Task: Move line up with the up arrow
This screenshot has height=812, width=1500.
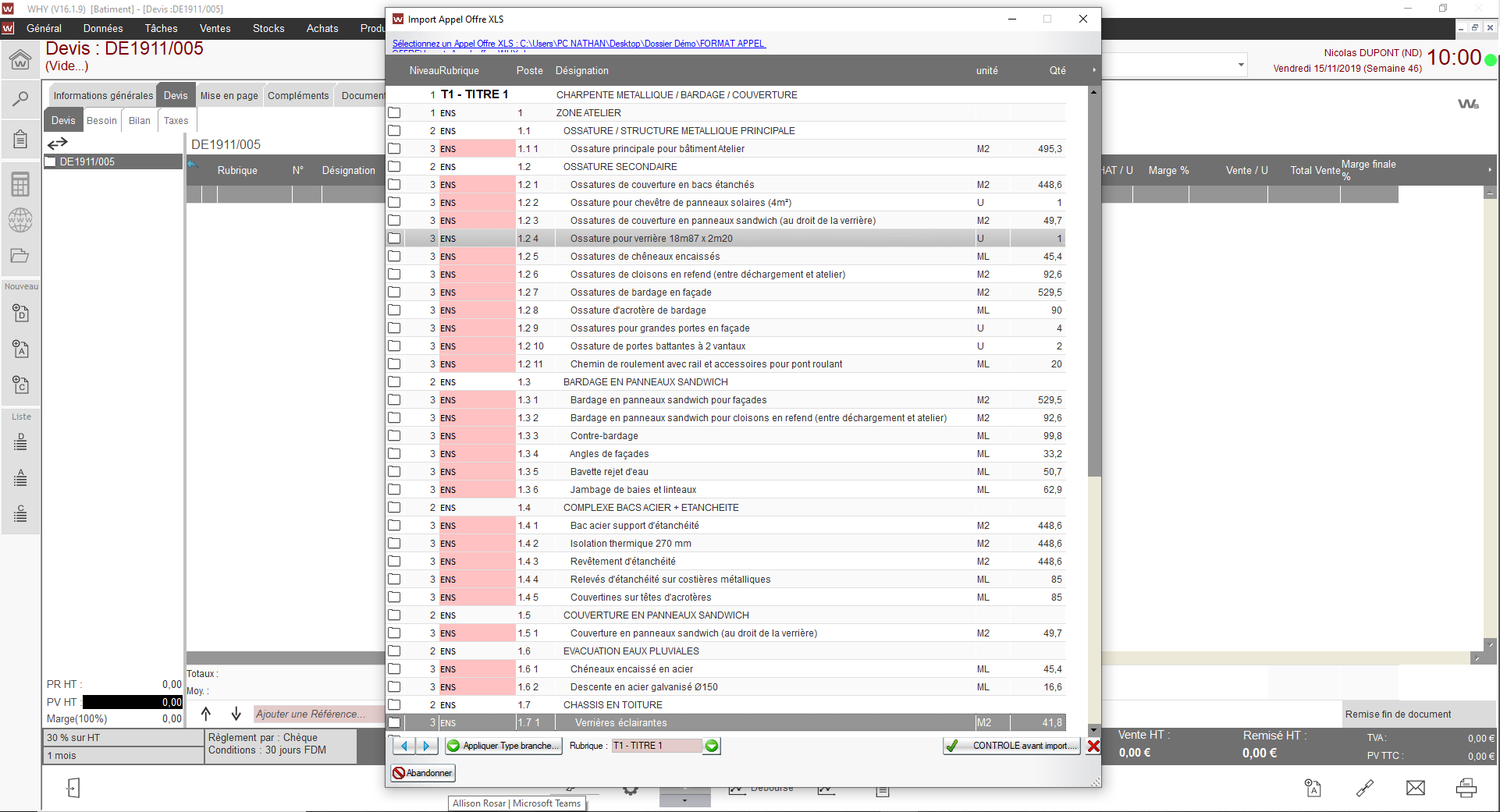Action: click(206, 714)
